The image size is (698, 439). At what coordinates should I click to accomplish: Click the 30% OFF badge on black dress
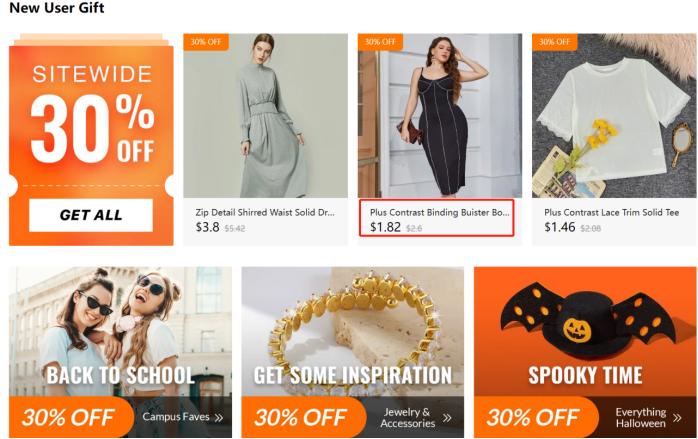point(380,42)
